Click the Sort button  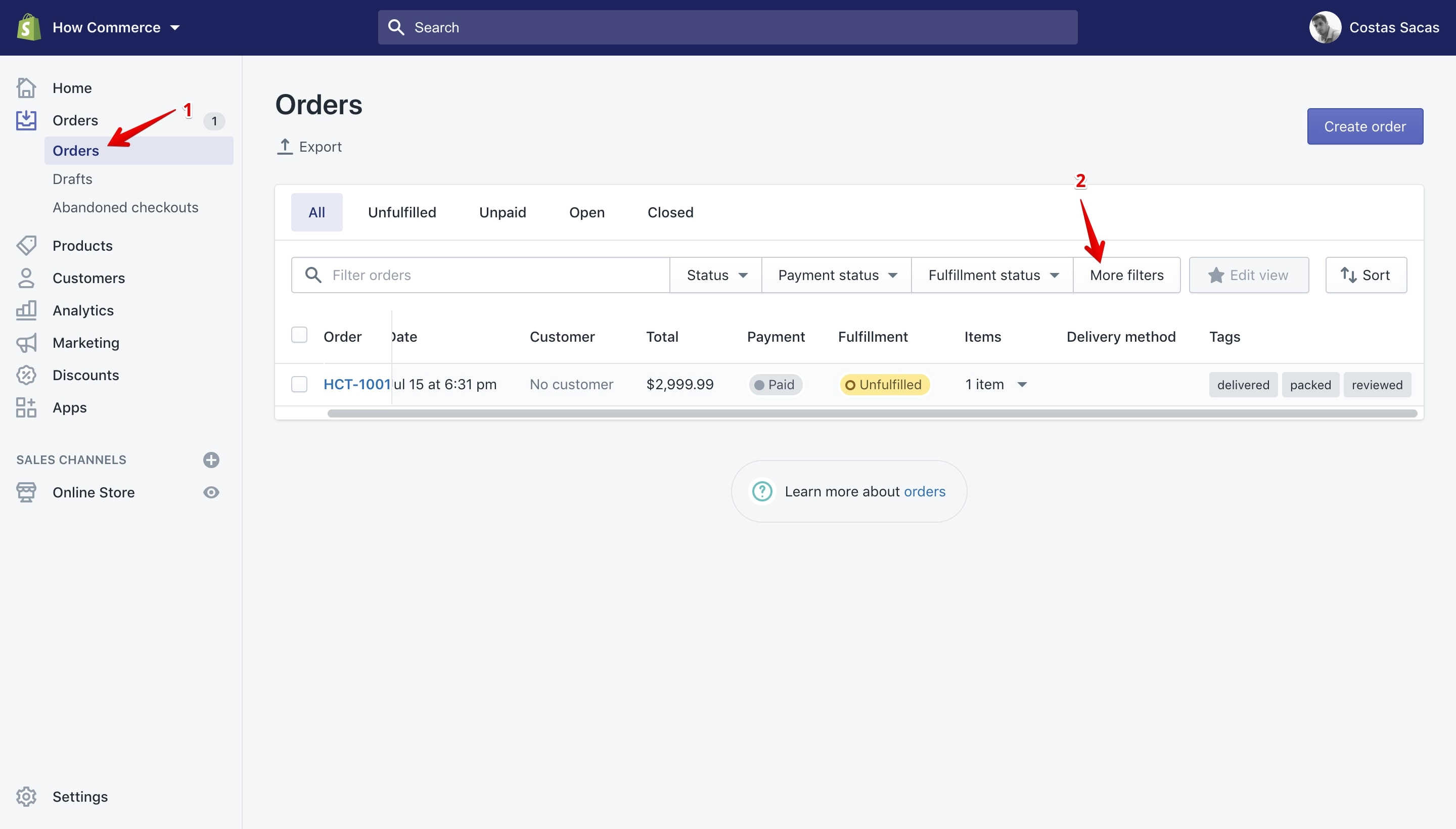coord(1366,275)
